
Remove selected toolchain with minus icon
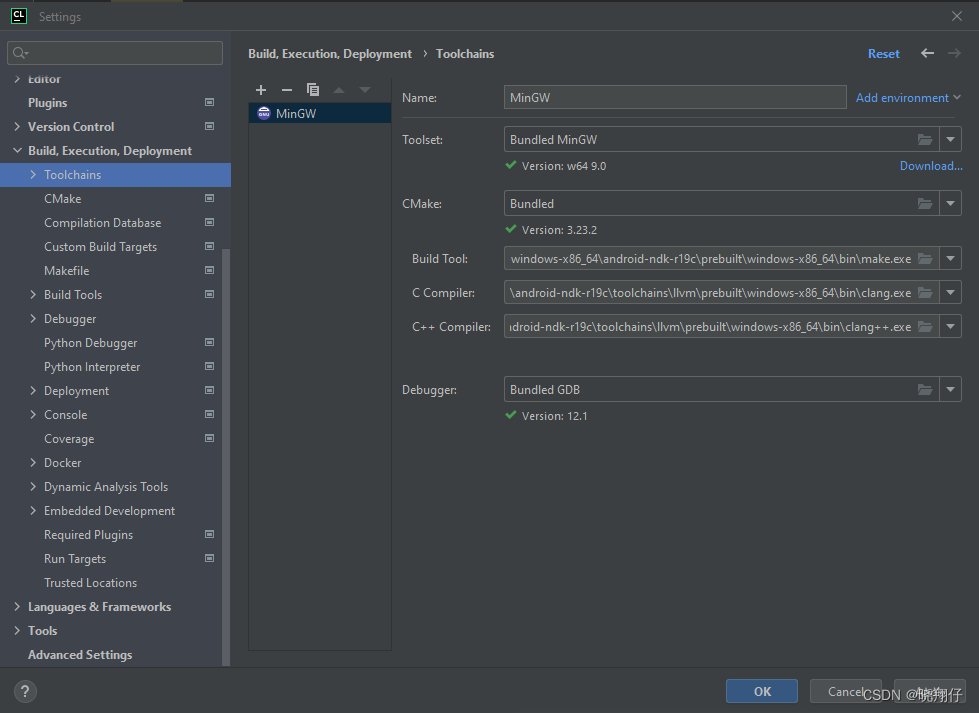(287, 90)
